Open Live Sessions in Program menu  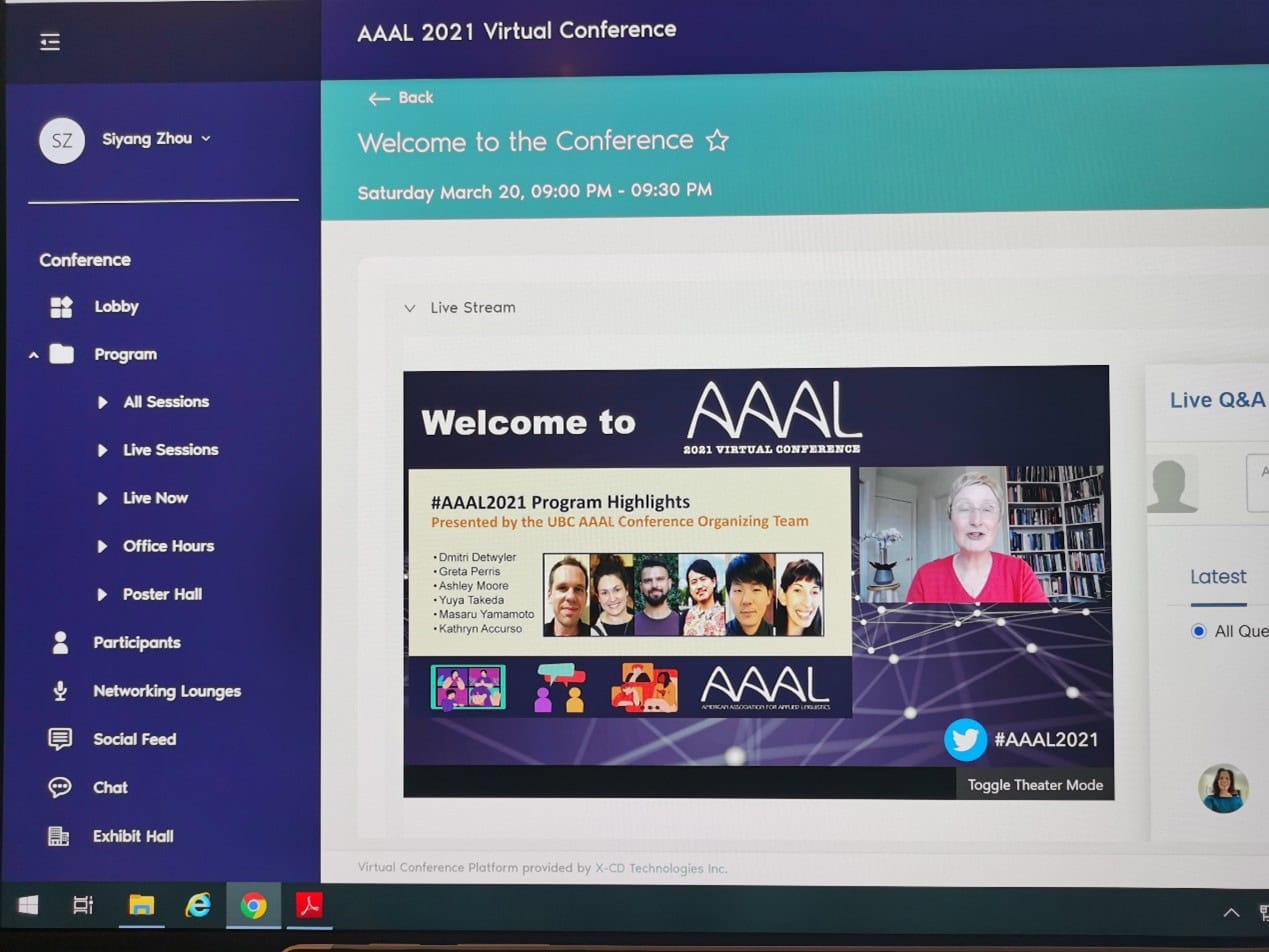(170, 450)
